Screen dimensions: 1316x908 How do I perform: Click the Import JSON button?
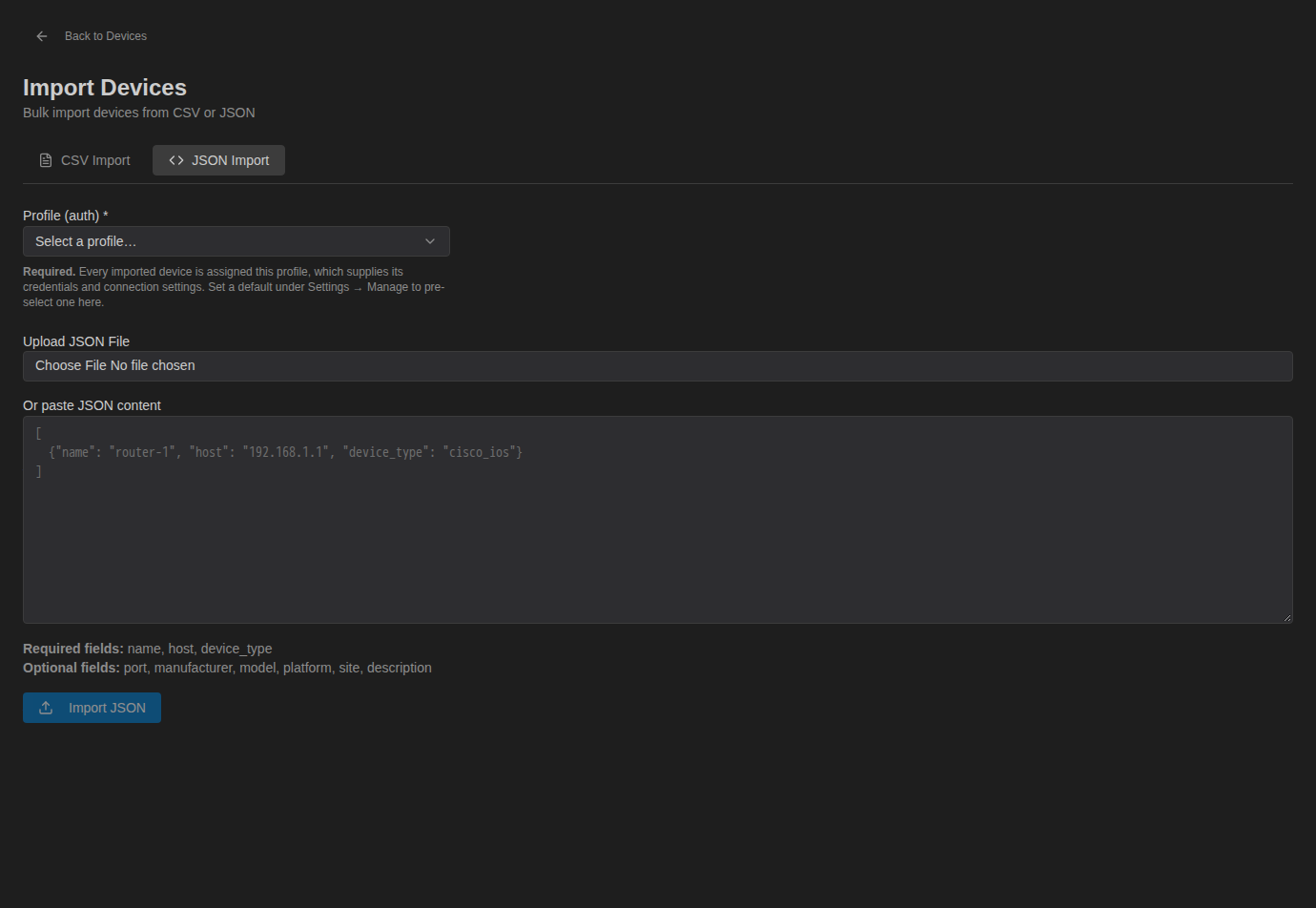92,708
